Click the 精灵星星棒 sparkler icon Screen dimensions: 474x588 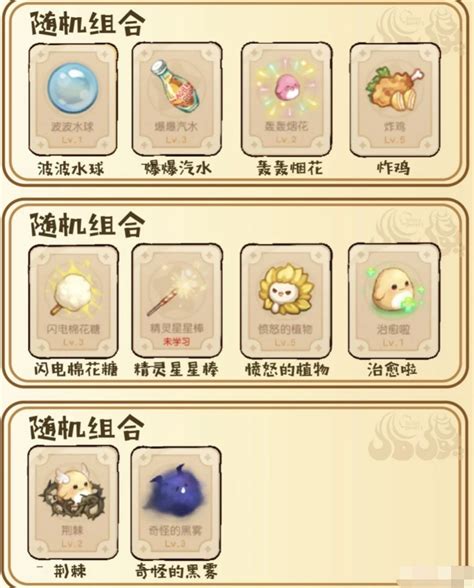coord(176,291)
